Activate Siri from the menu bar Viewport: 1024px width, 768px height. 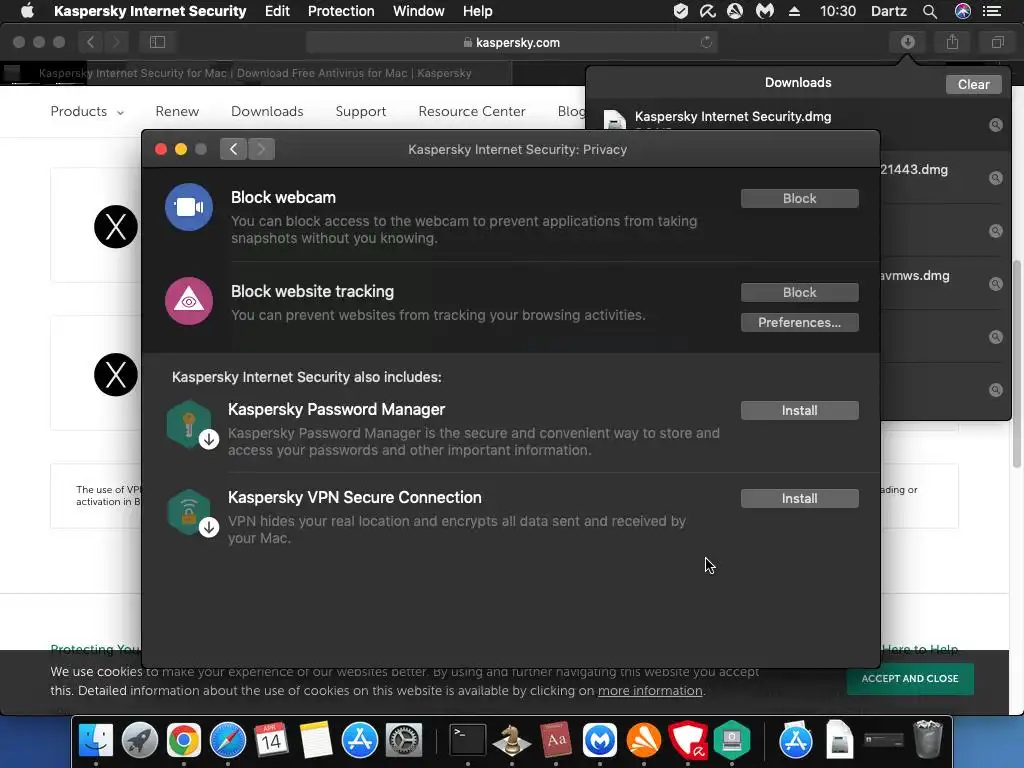963,11
